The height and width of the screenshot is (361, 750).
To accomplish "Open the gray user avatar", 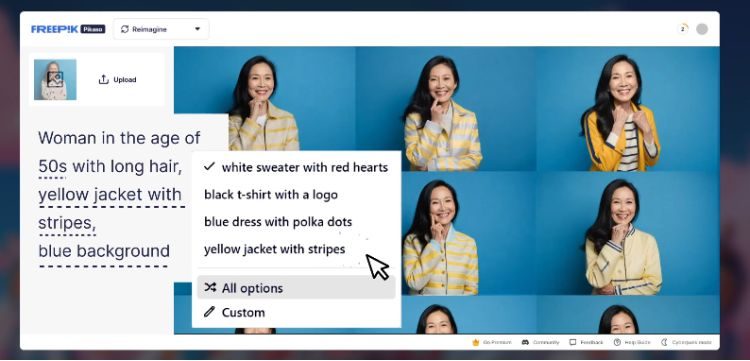I will pyautogui.click(x=702, y=29).
